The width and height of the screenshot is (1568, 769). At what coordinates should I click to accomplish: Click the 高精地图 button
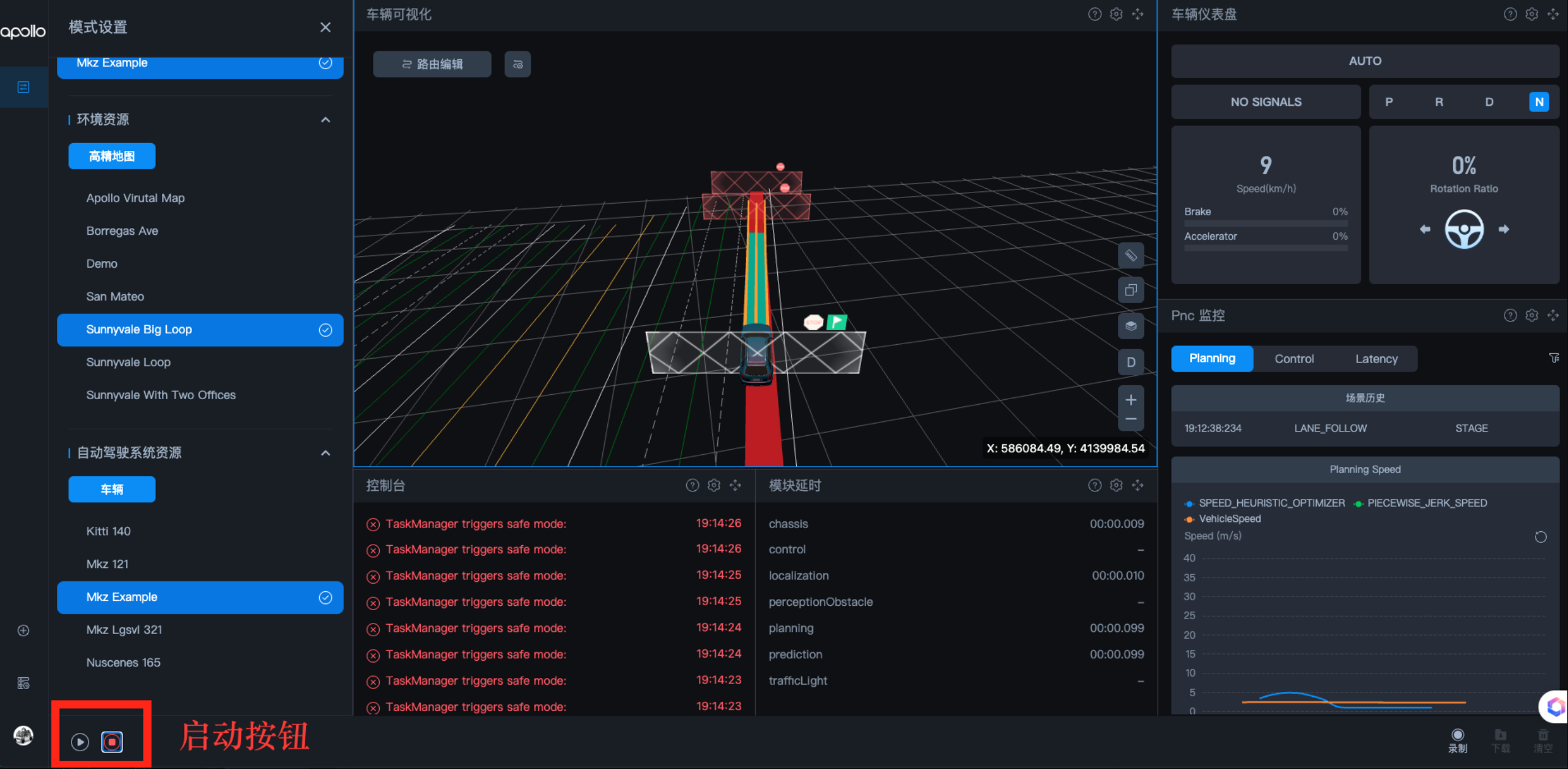tap(112, 156)
